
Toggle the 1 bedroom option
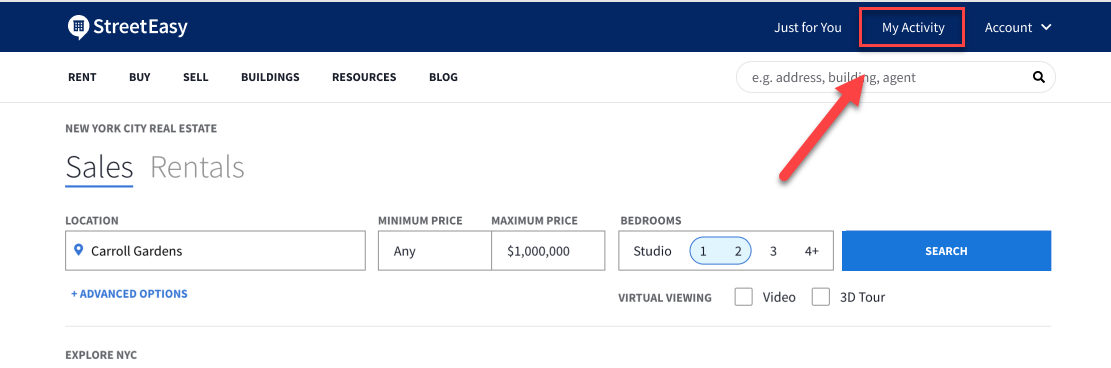703,251
